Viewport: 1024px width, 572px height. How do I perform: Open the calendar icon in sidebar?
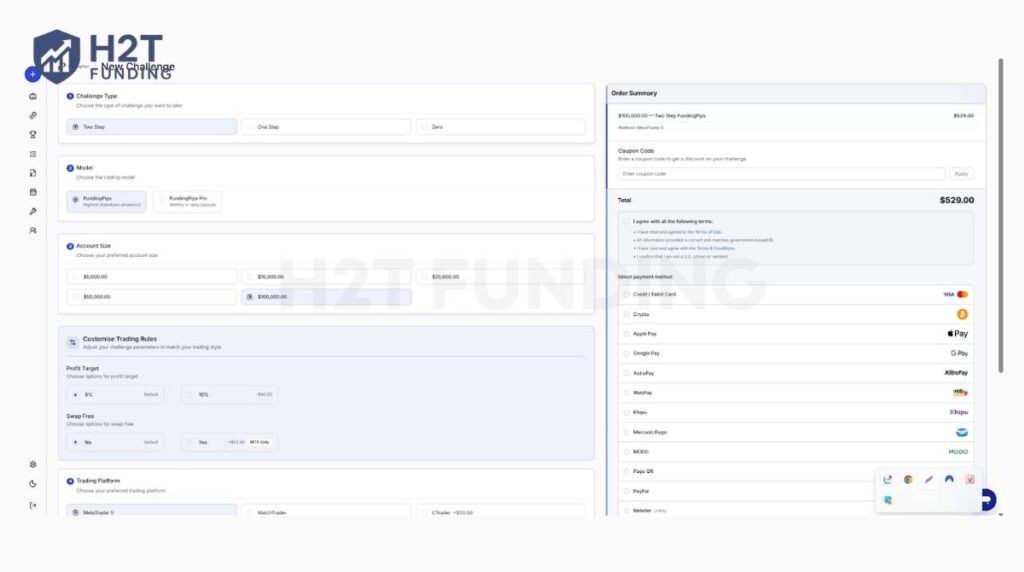(x=33, y=192)
